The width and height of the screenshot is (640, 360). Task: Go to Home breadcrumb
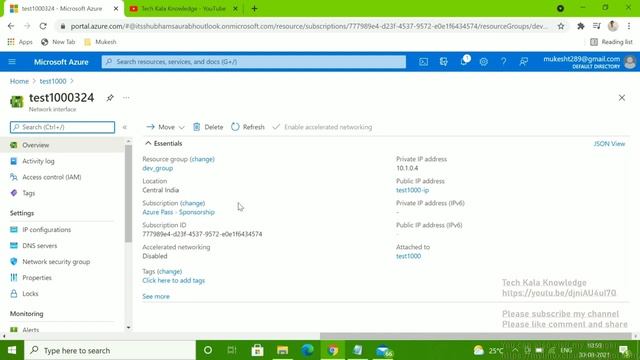pyautogui.click(x=19, y=81)
